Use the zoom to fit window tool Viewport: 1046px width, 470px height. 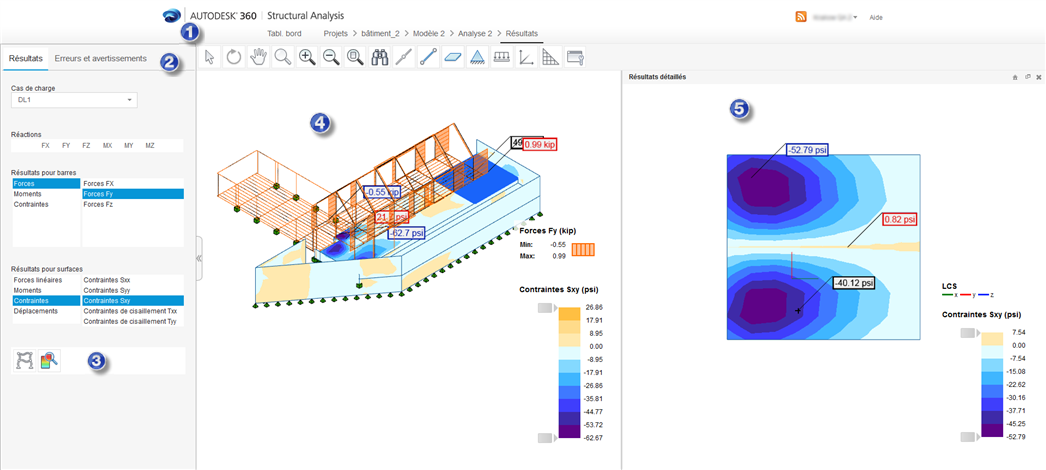coord(355,57)
